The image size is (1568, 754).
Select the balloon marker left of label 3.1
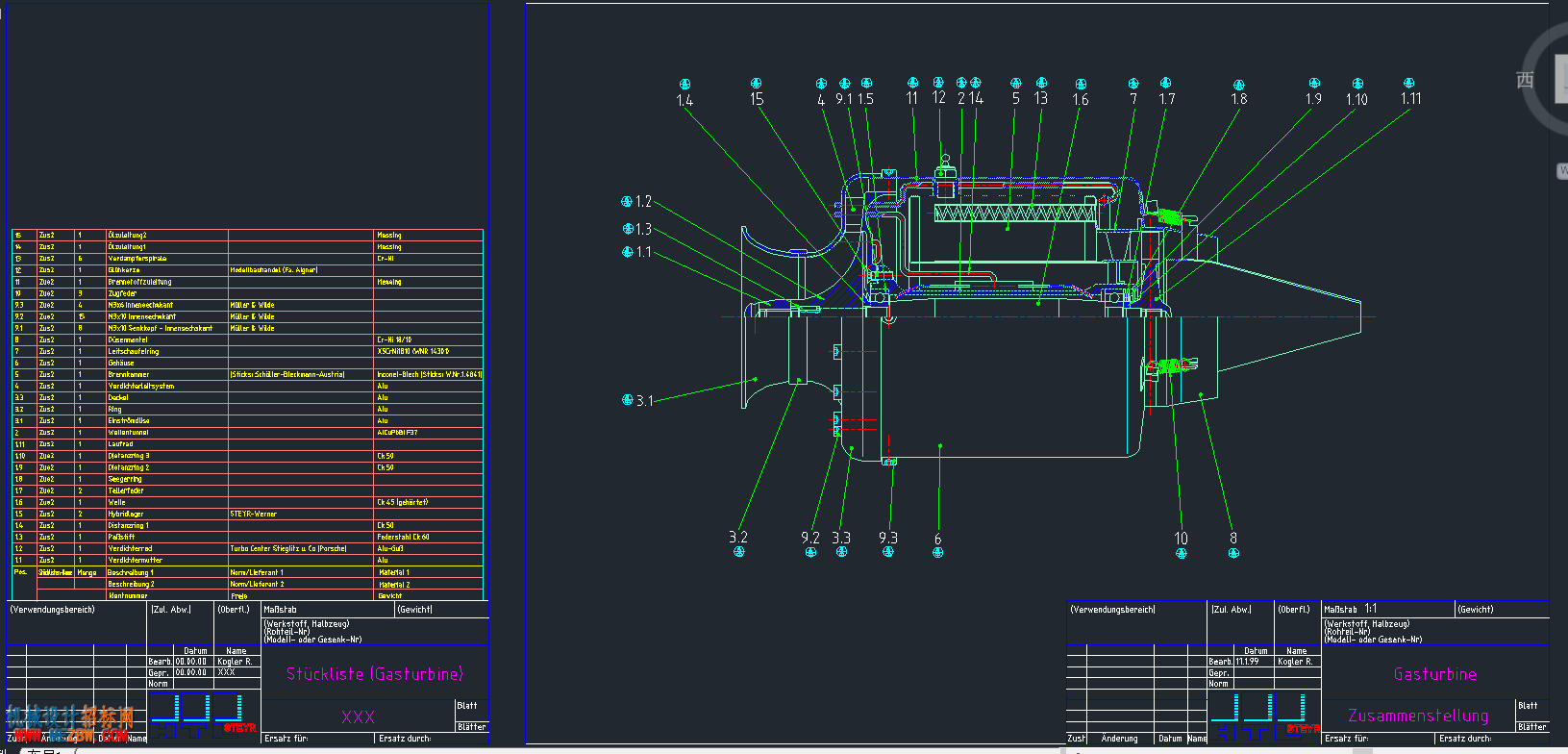628,400
